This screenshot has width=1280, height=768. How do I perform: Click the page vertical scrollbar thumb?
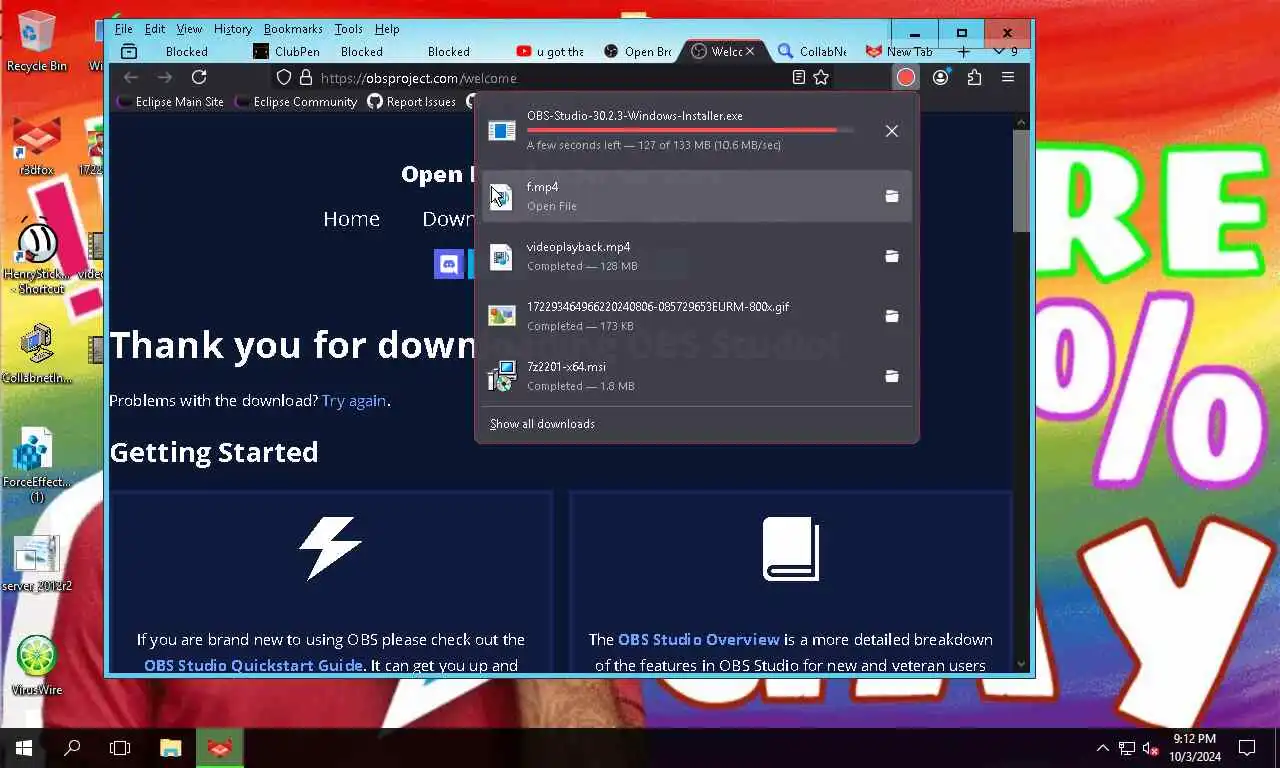click(1021, 180)
